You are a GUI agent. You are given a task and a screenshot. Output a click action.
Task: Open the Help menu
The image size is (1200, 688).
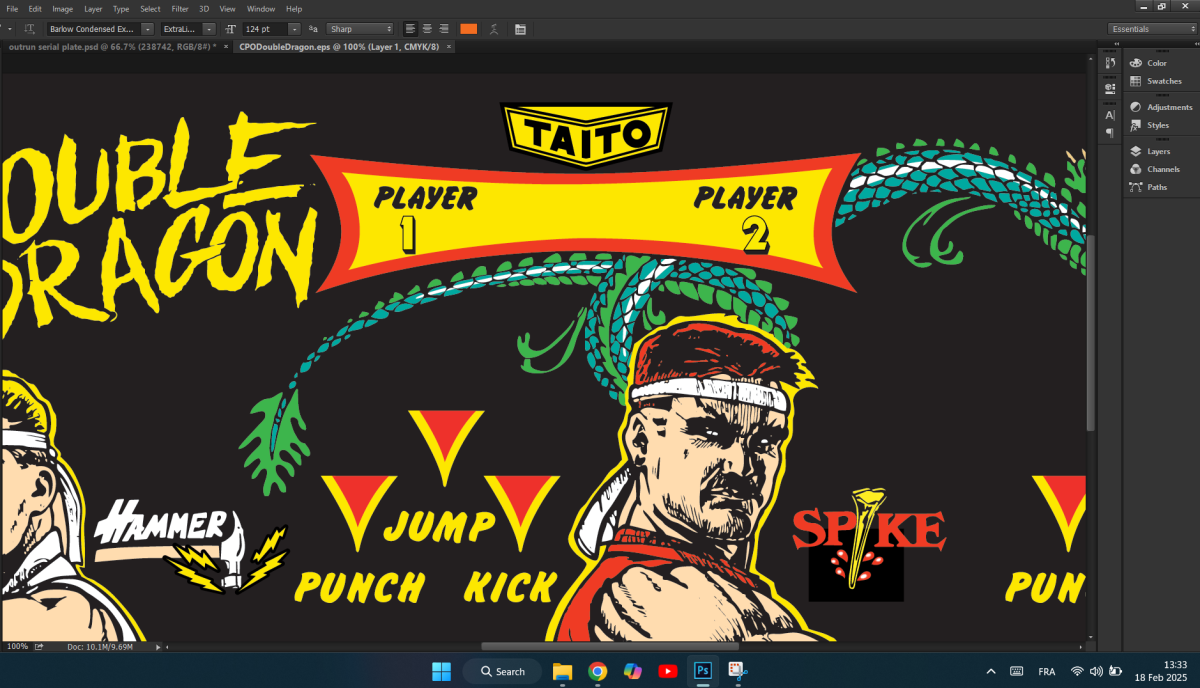(294, 9)
